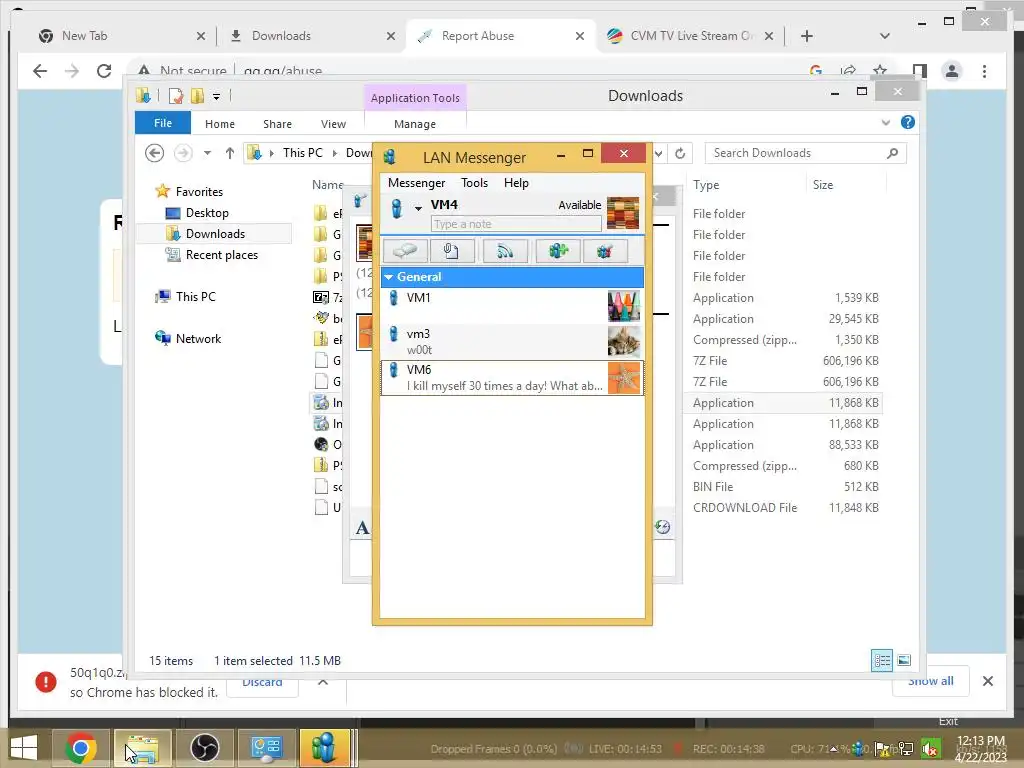Click the history clock icon in the chat window
Image resolution: width=1024 pixels, height=768 pixels.
(x=662, y=527)
